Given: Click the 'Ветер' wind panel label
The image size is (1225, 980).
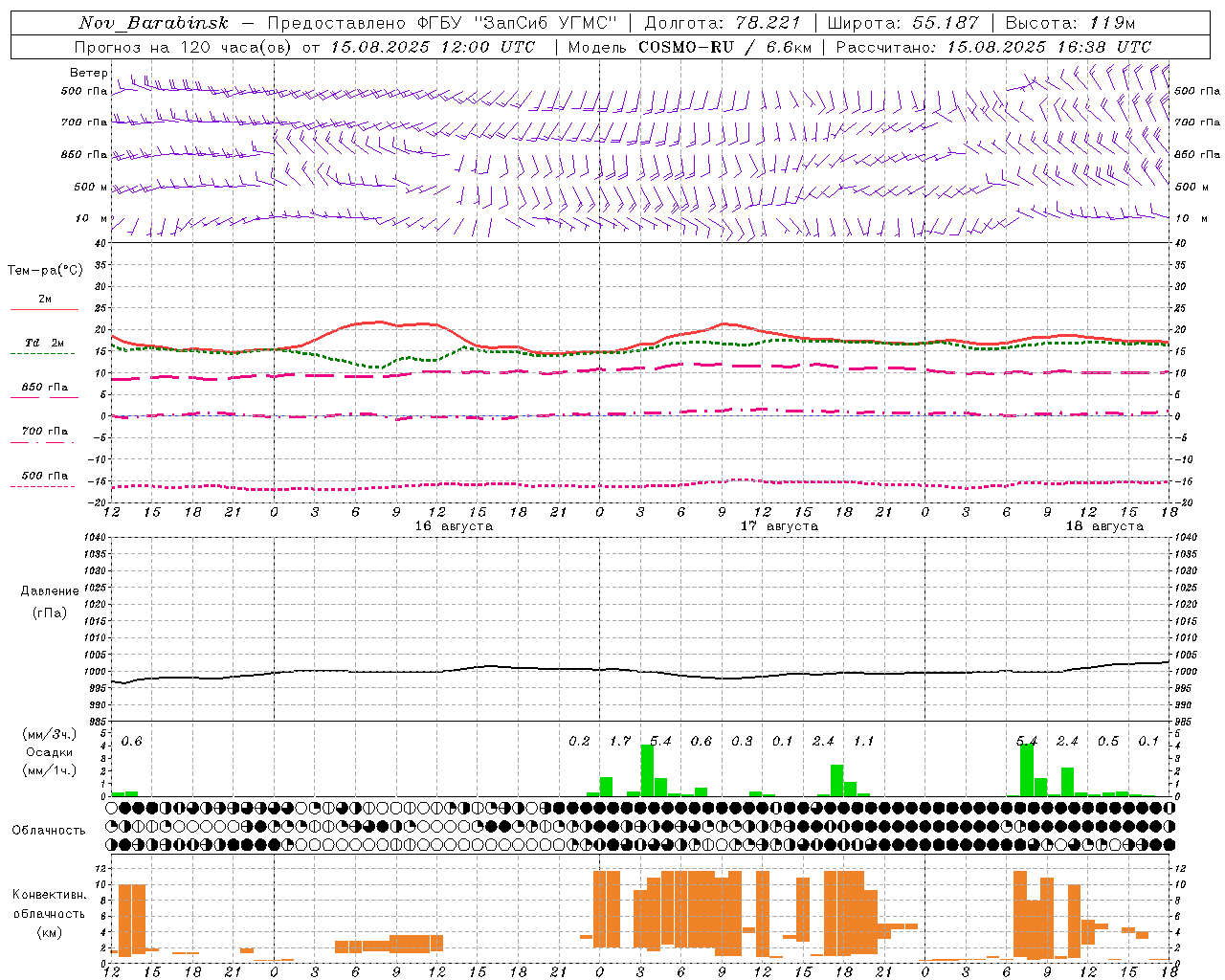Looking at the screenshot, I should click(x=89, y=73).
